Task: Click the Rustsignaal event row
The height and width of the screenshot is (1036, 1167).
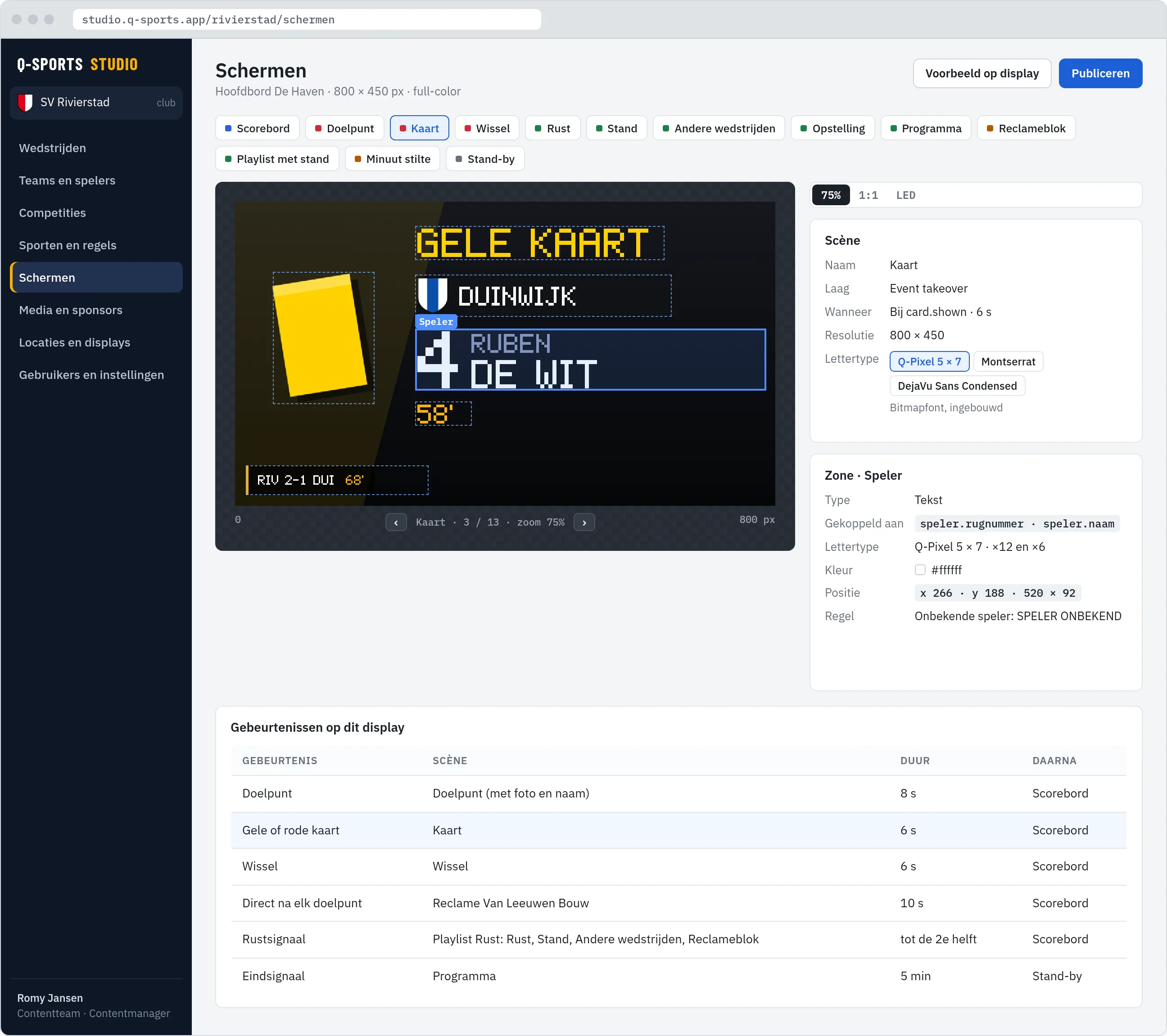Action: [x=678, y=939]
